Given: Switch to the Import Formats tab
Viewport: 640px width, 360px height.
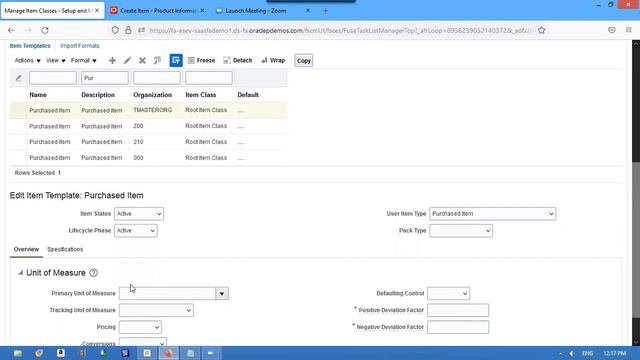Looking at the screenshot, I should click(x=80, y=46).
